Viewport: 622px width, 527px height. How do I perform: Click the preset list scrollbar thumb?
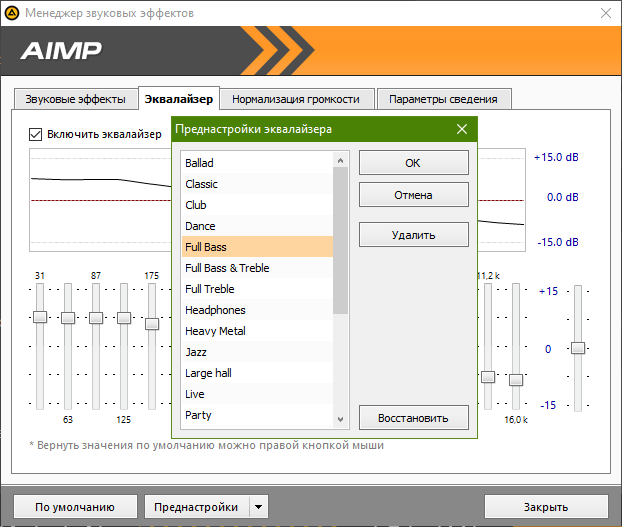pos(340,240)
